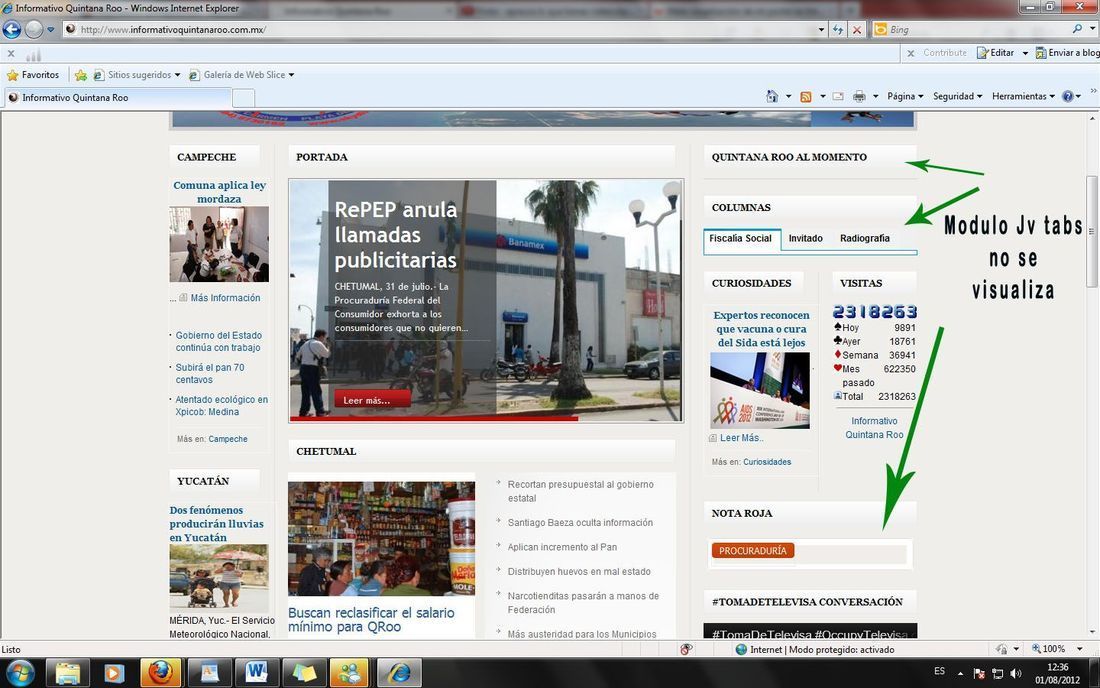This screenshot has width=1100, height=688.
Task: Click Leer Más link under Curiosidades
Action: [741, 438]
